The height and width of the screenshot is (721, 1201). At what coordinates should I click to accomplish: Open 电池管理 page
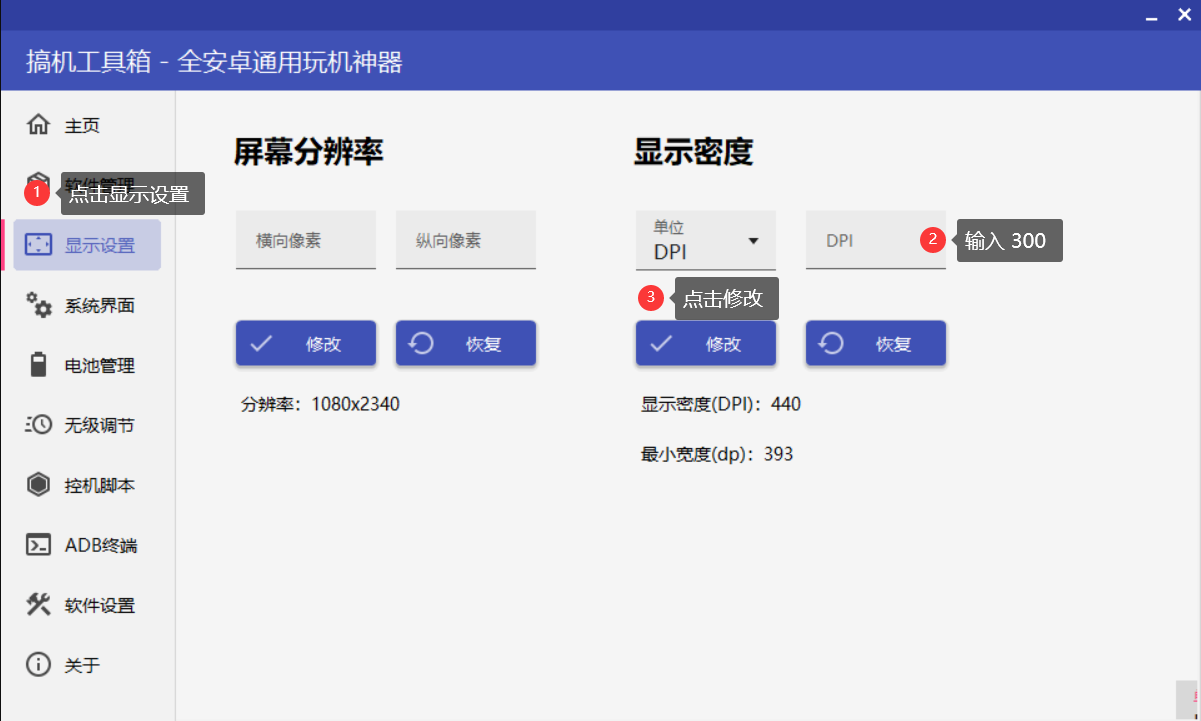[87, 365]
